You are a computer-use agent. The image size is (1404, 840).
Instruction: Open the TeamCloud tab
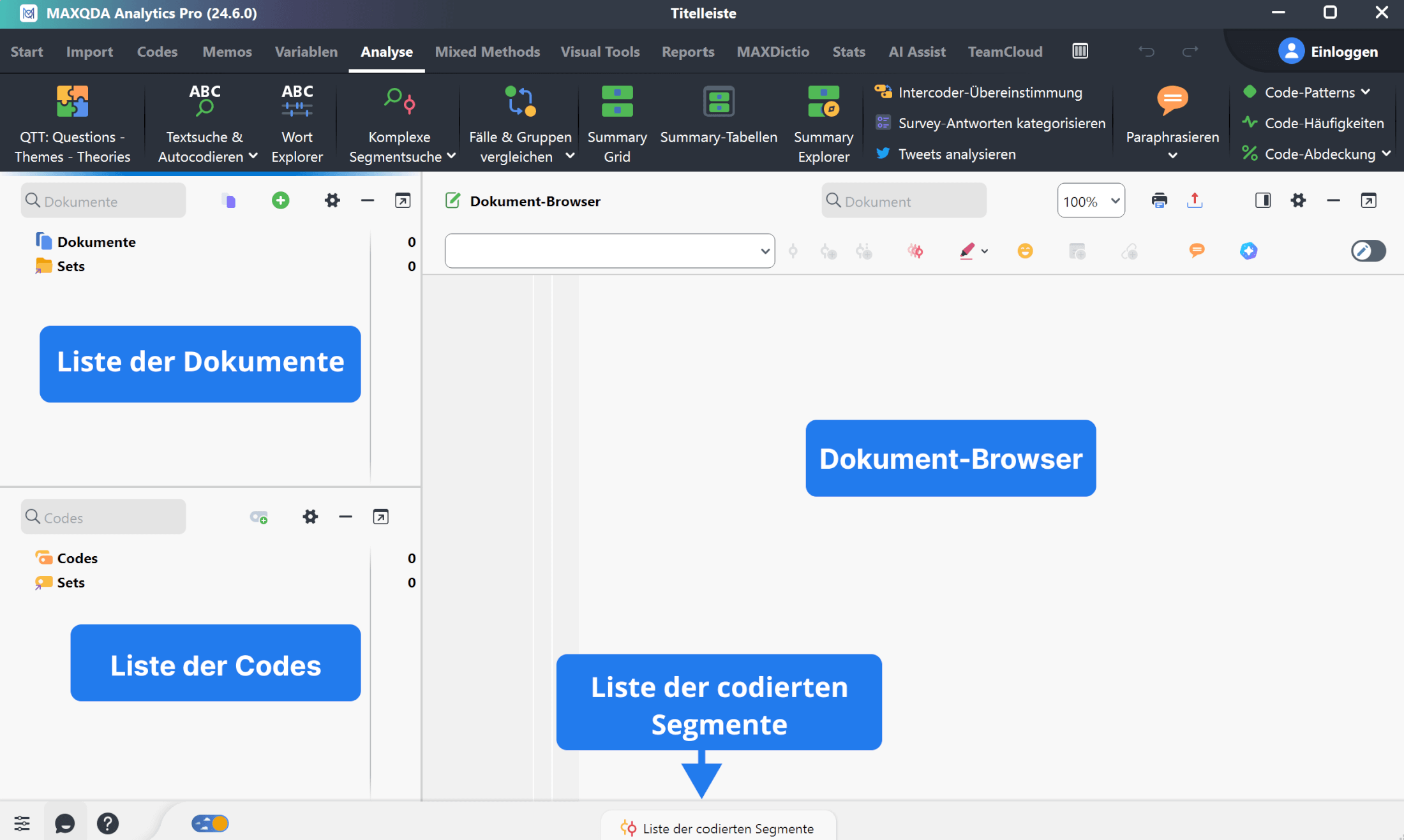coord(1005,52)
